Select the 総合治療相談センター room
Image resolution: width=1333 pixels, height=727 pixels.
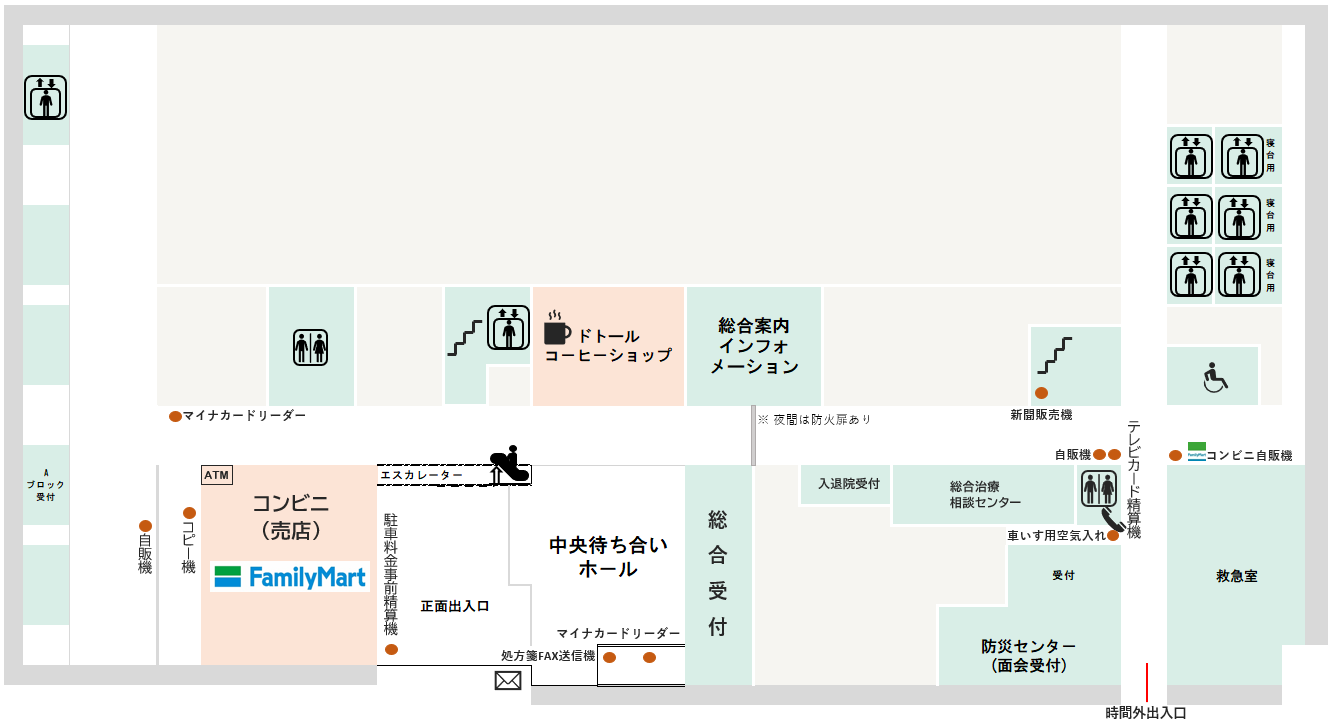985,494
